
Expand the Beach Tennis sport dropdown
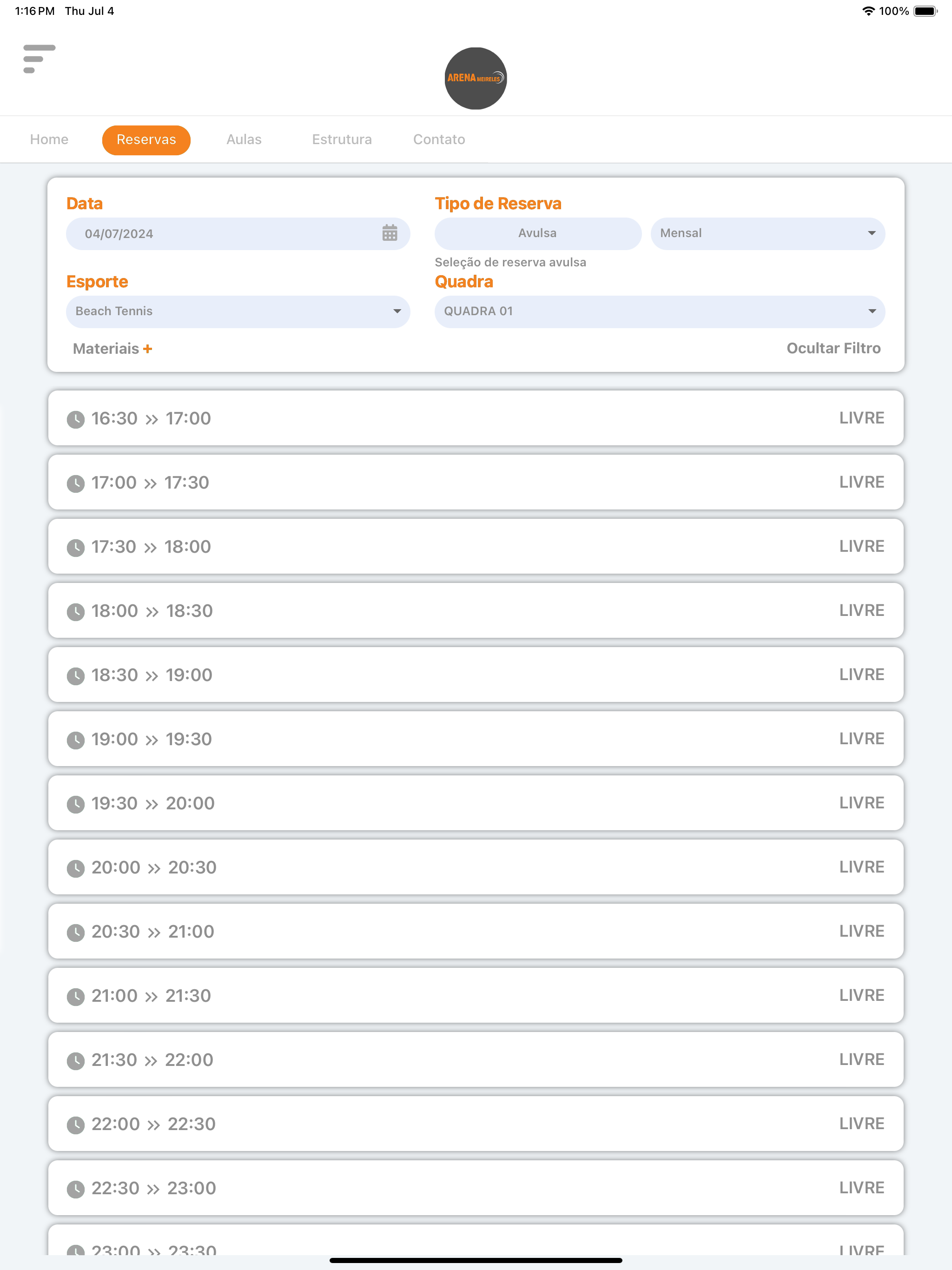238,311
